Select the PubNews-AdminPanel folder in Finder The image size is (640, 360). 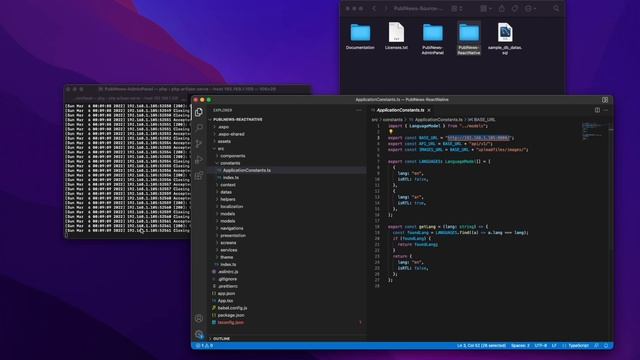[433, 39]
